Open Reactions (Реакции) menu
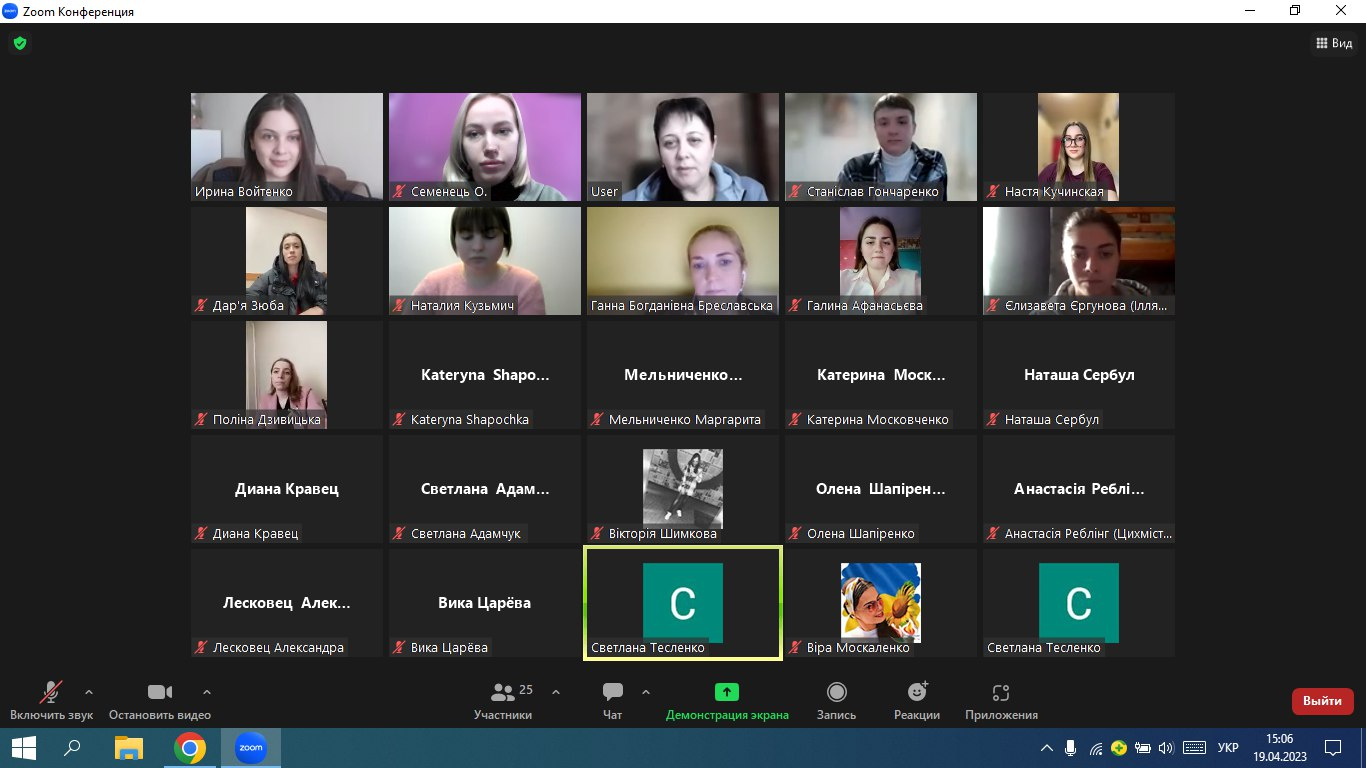 click(916, 693)
